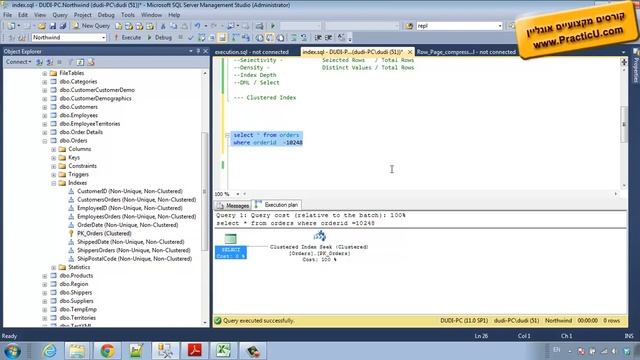The height and width of the screenshot is (360, 640).
Task: Click the Display Estimated Execution Plan icon
Action: (201, 38)
